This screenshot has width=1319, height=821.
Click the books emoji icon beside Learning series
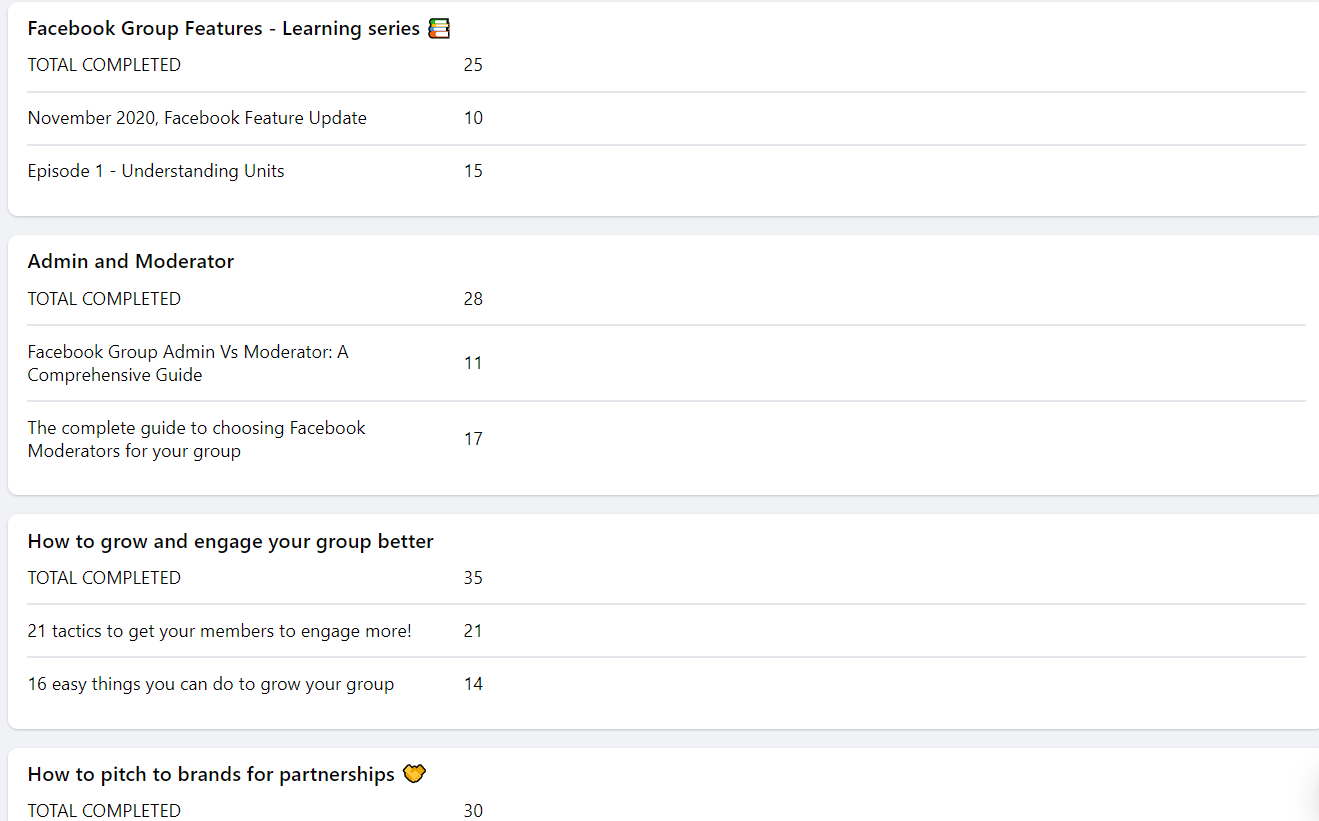coord(439,29)
